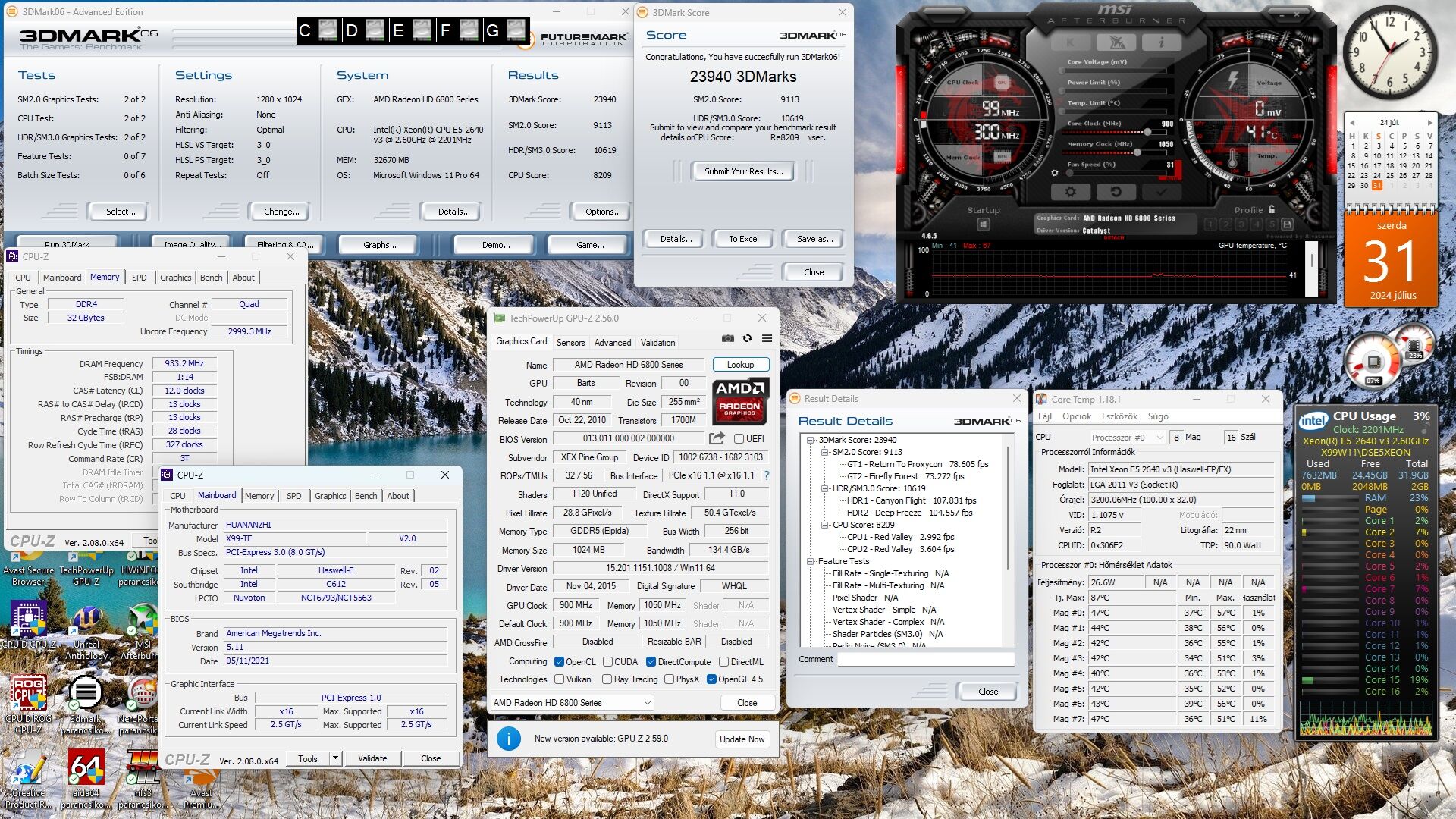Toggle the UEFI checkbox in GPU-Z

point(739,439)
